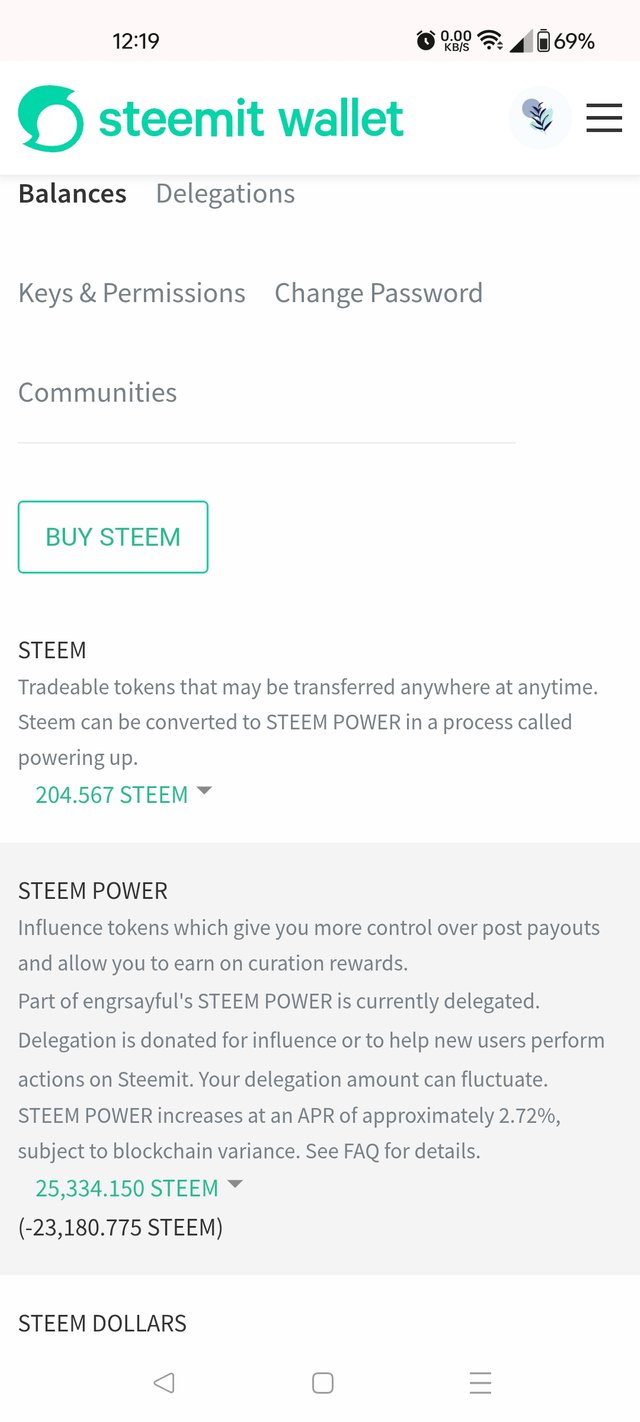The width and height of the screenshot is (640, 1422).
Task: Click the steemit wallet title text
Action: 251,119
